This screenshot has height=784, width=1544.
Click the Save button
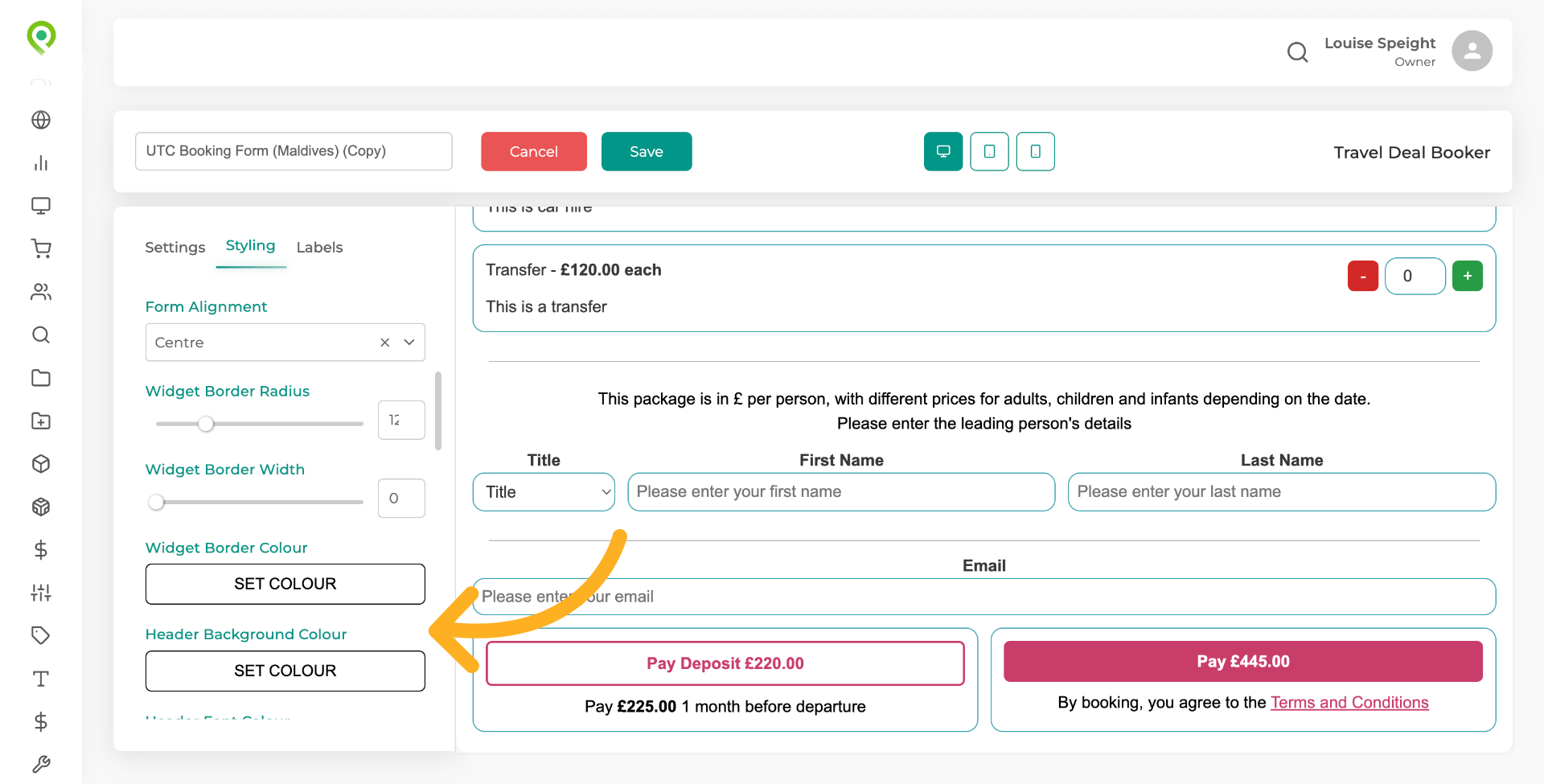pyautogui.click(x=647, y=151)
